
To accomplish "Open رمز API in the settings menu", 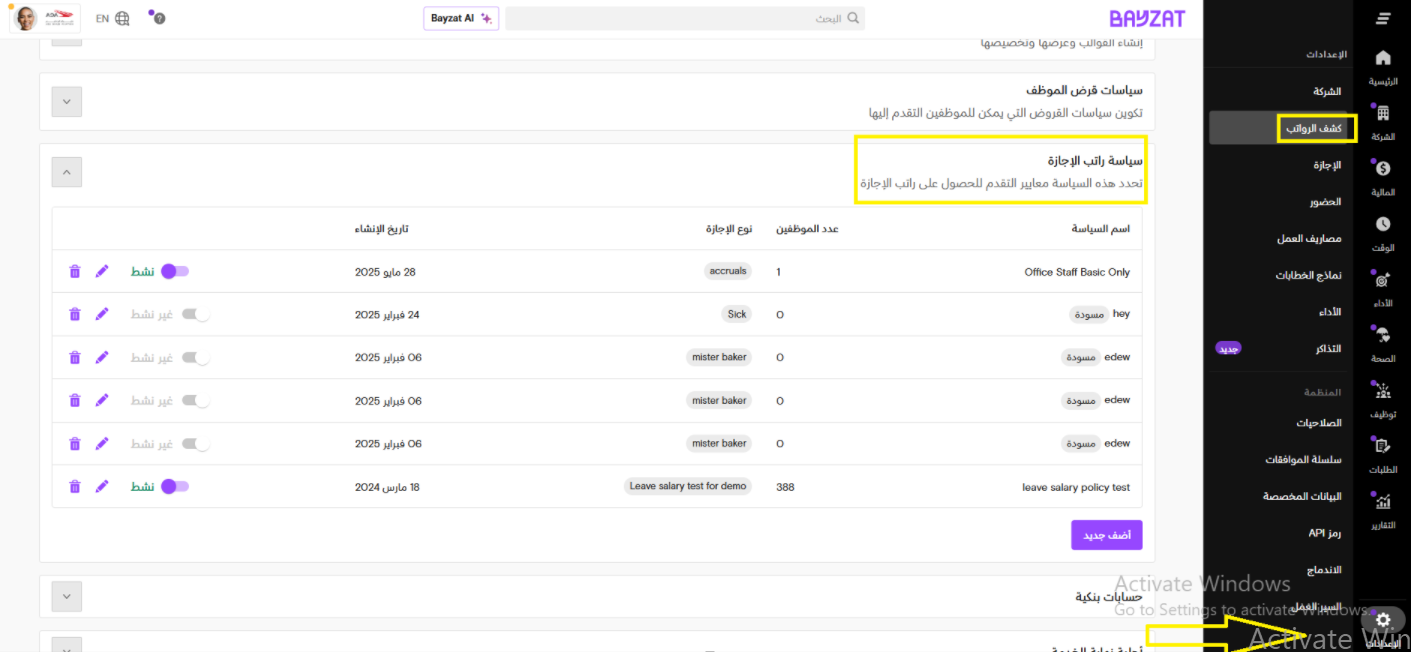I will [x=1324, y=533].
